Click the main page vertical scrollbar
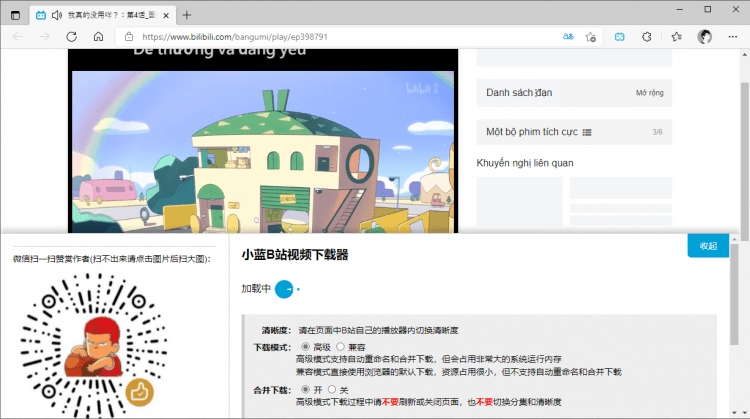The width and height of the screenshot is (750, 419). [x=745, y=161]
